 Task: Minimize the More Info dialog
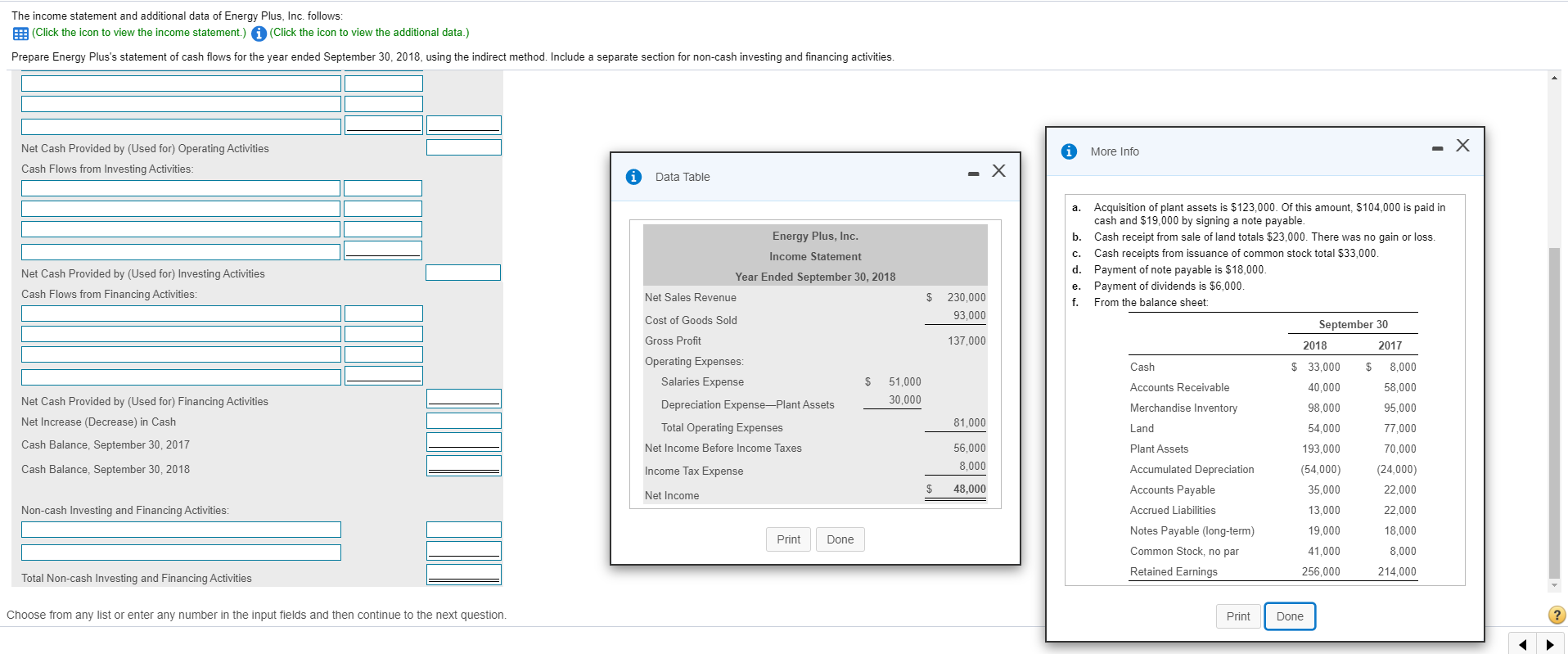1437,148
